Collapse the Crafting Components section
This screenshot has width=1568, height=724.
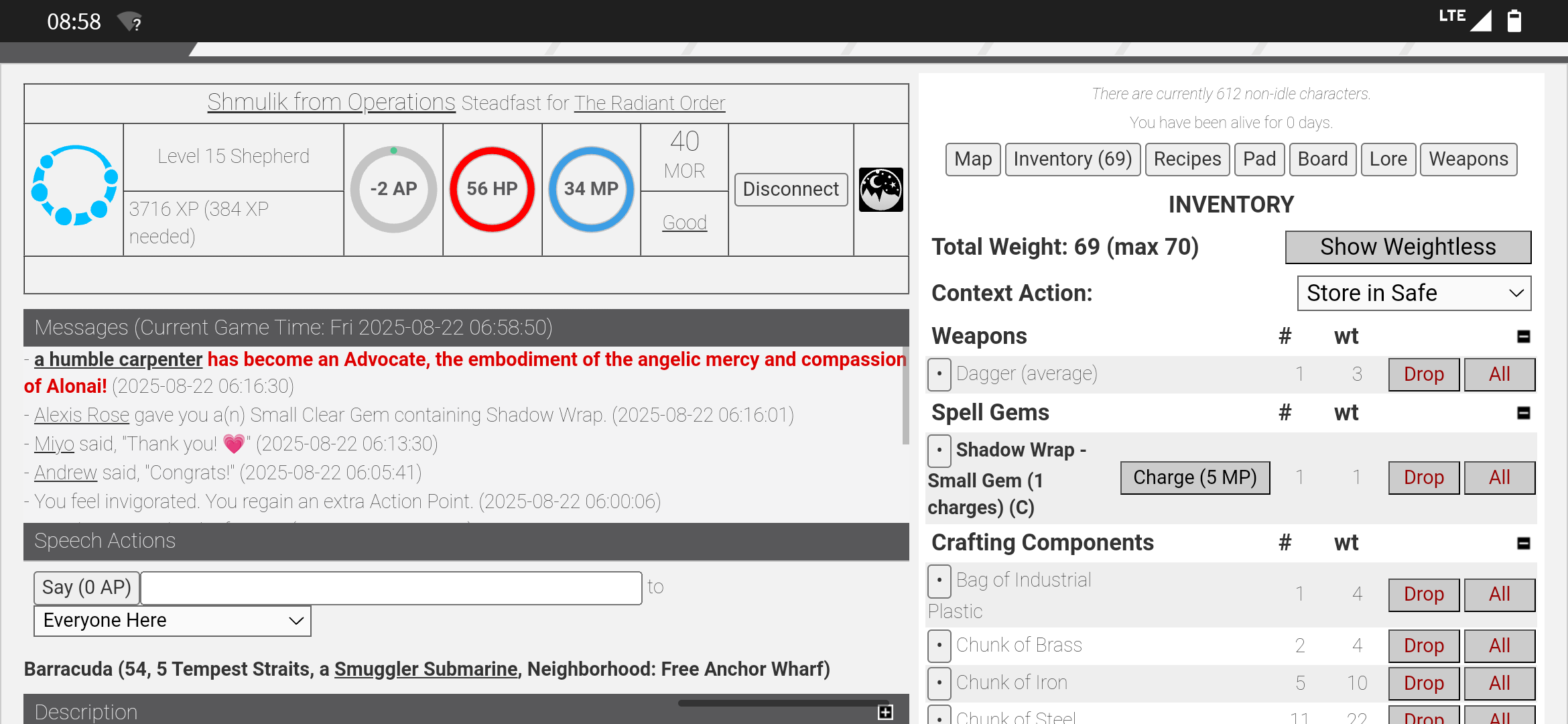point(1523,543)
